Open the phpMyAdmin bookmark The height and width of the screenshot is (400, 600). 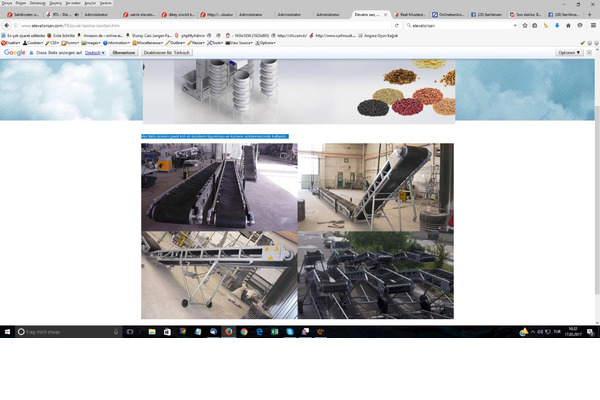click(191, 35)
